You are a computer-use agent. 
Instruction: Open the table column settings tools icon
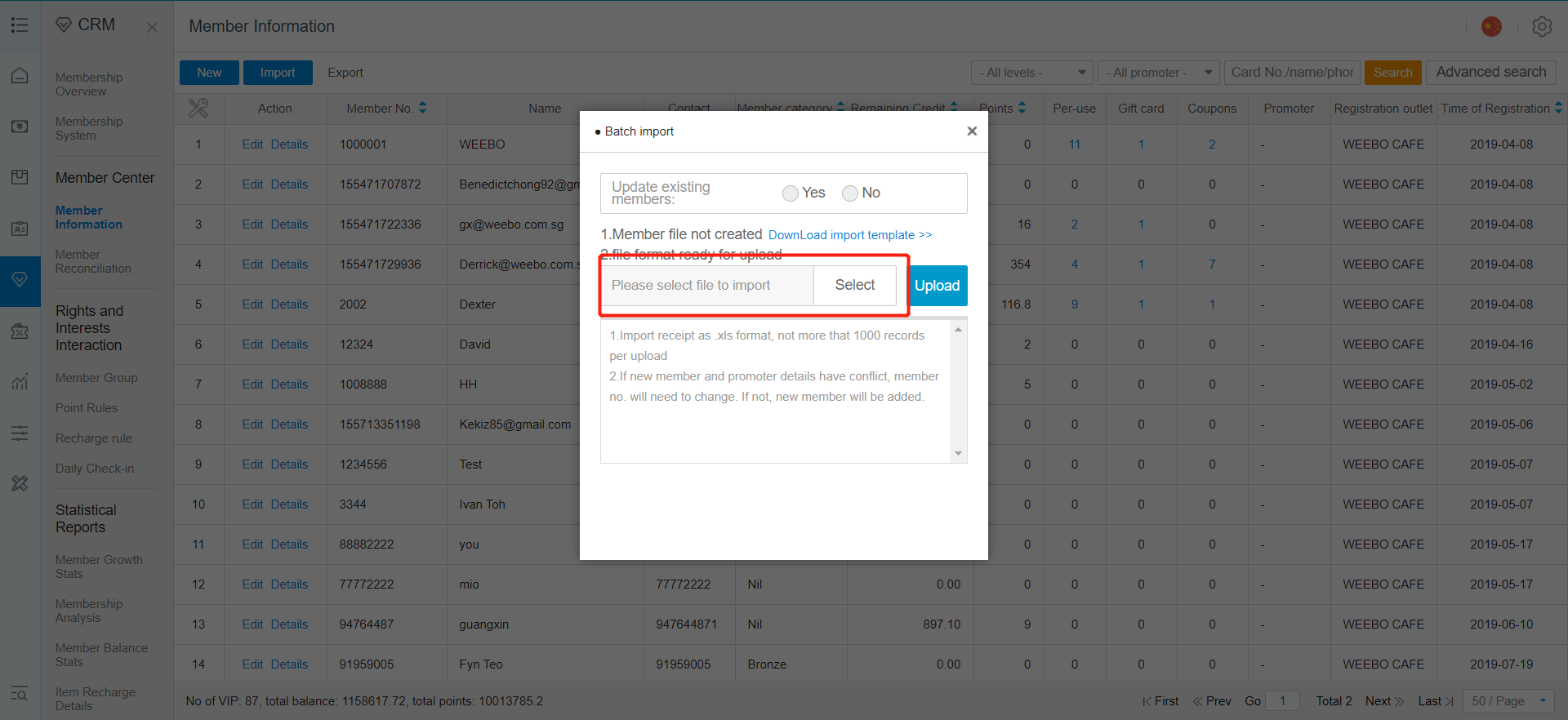(x=198, y=108)
